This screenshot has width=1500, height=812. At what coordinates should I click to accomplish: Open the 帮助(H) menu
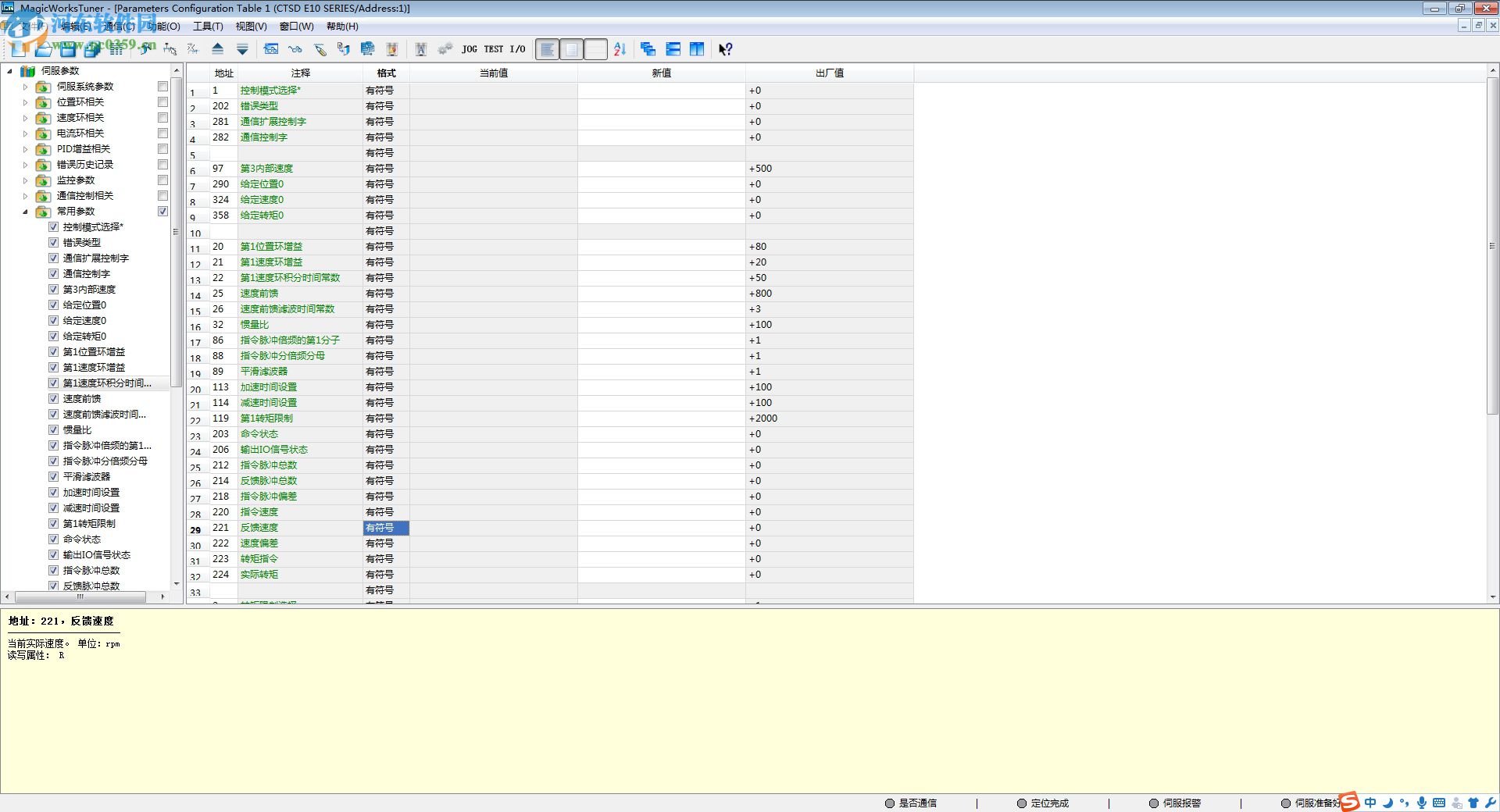coord(342,27)
